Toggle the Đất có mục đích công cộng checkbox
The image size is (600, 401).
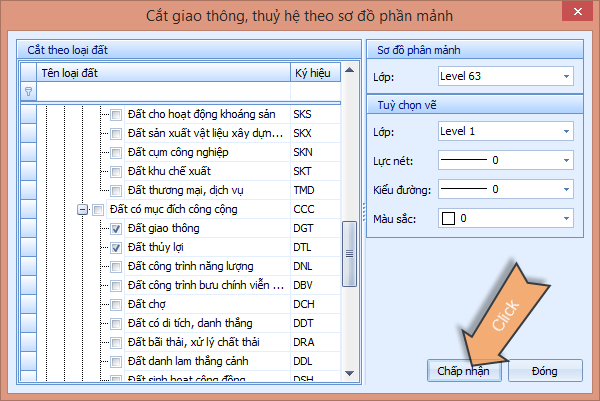pos(98,210)
